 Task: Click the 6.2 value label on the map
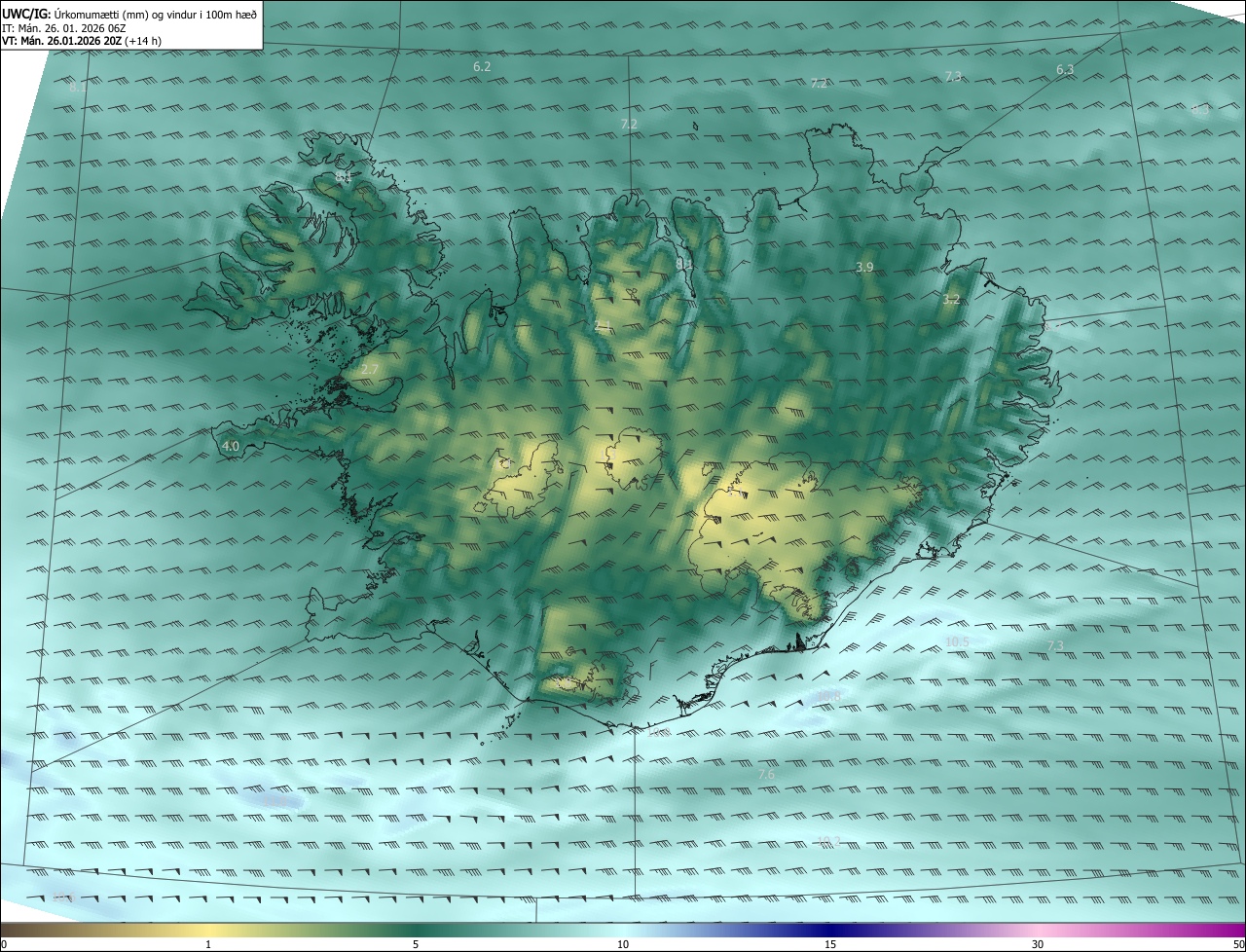482,66
